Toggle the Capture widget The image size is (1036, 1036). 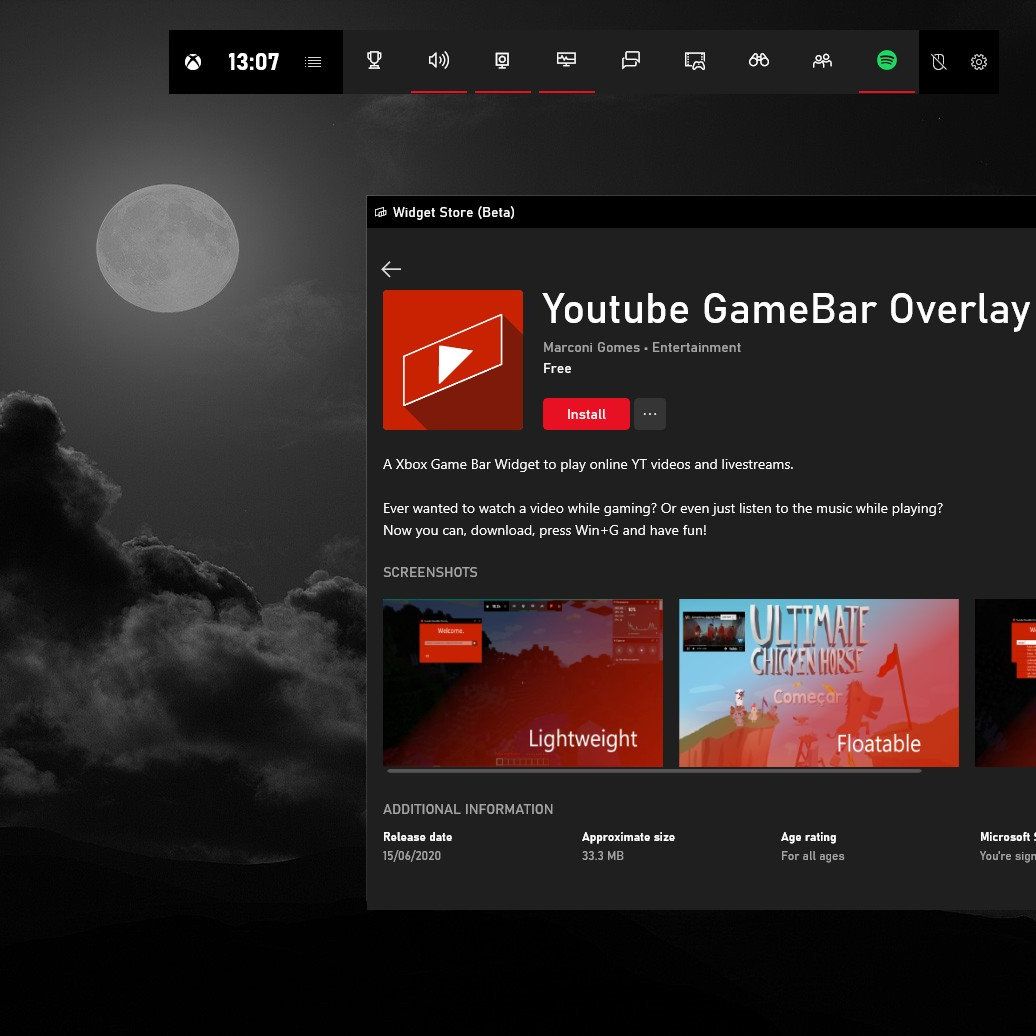[x=502, y=61]
